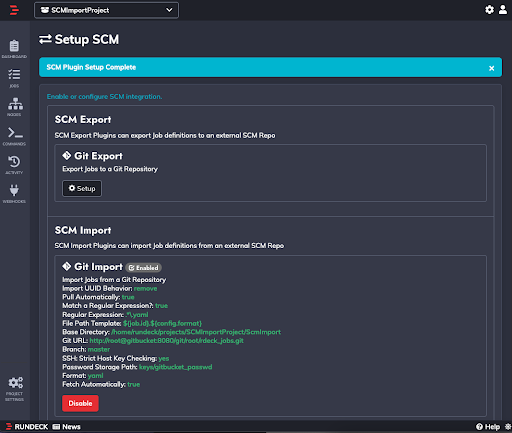Expand the SCMImportProject project dropdown
The height and width of the screenshot is (433, 512).
click(x=106, y=10)
